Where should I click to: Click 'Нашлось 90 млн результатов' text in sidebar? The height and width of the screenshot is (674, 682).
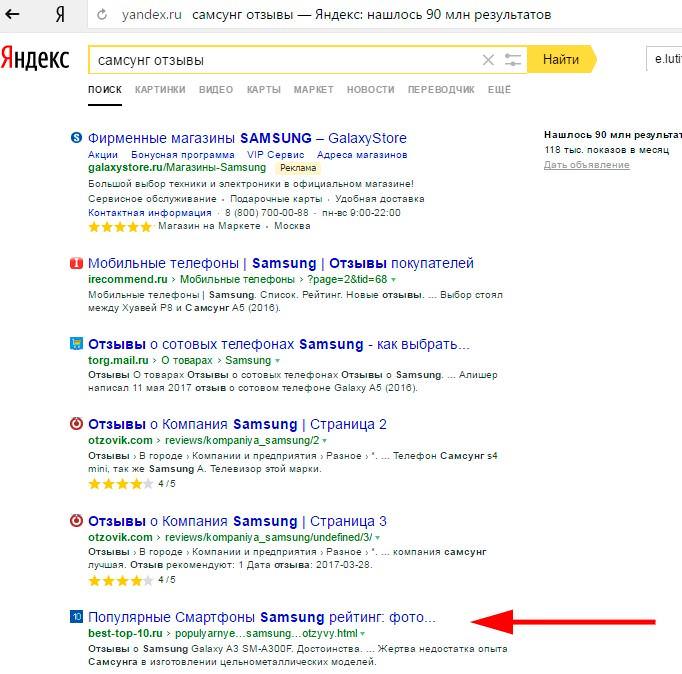[x=613, y=135]
